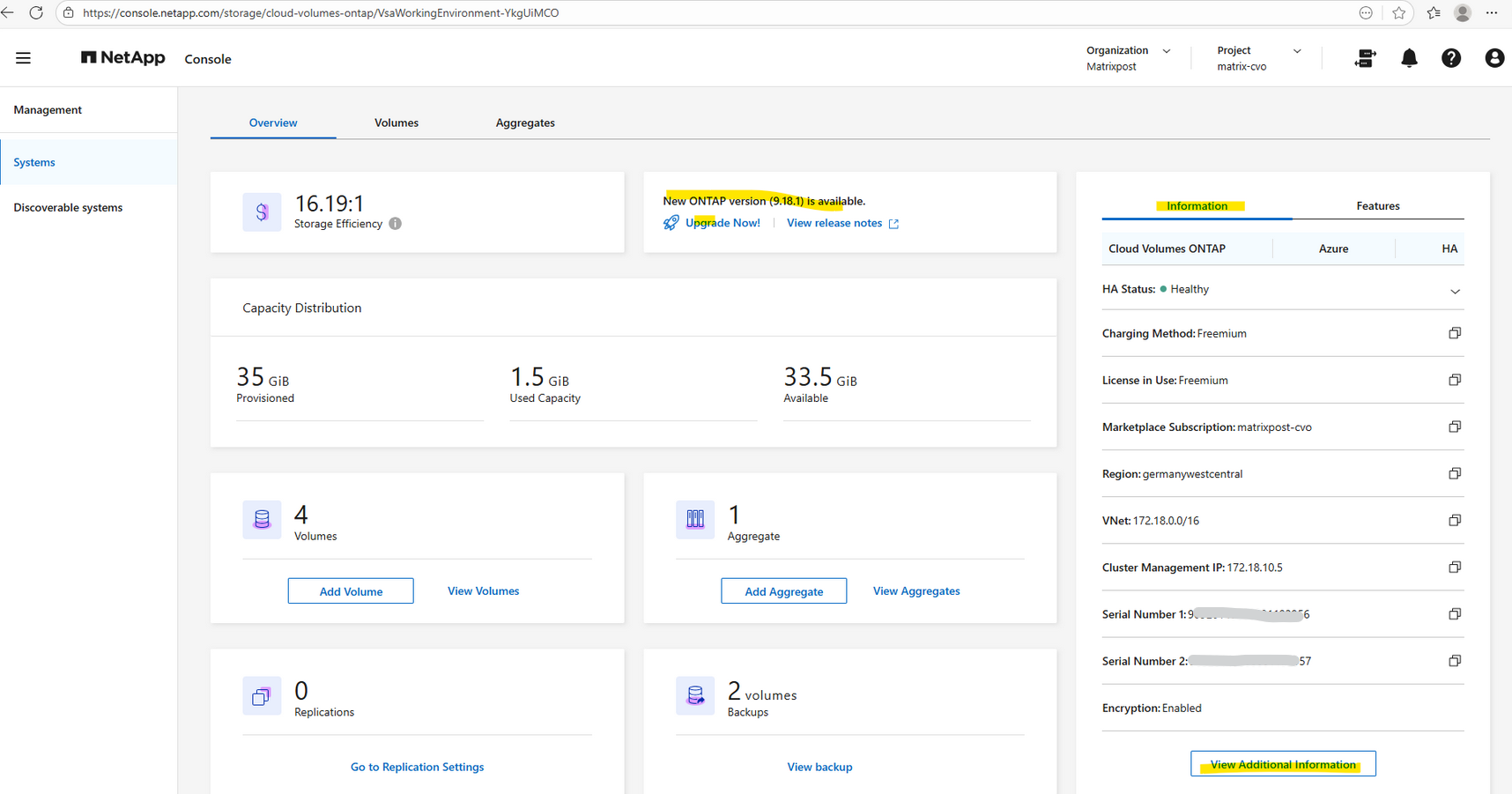Copy the Cluster Management IP value

1454,568
